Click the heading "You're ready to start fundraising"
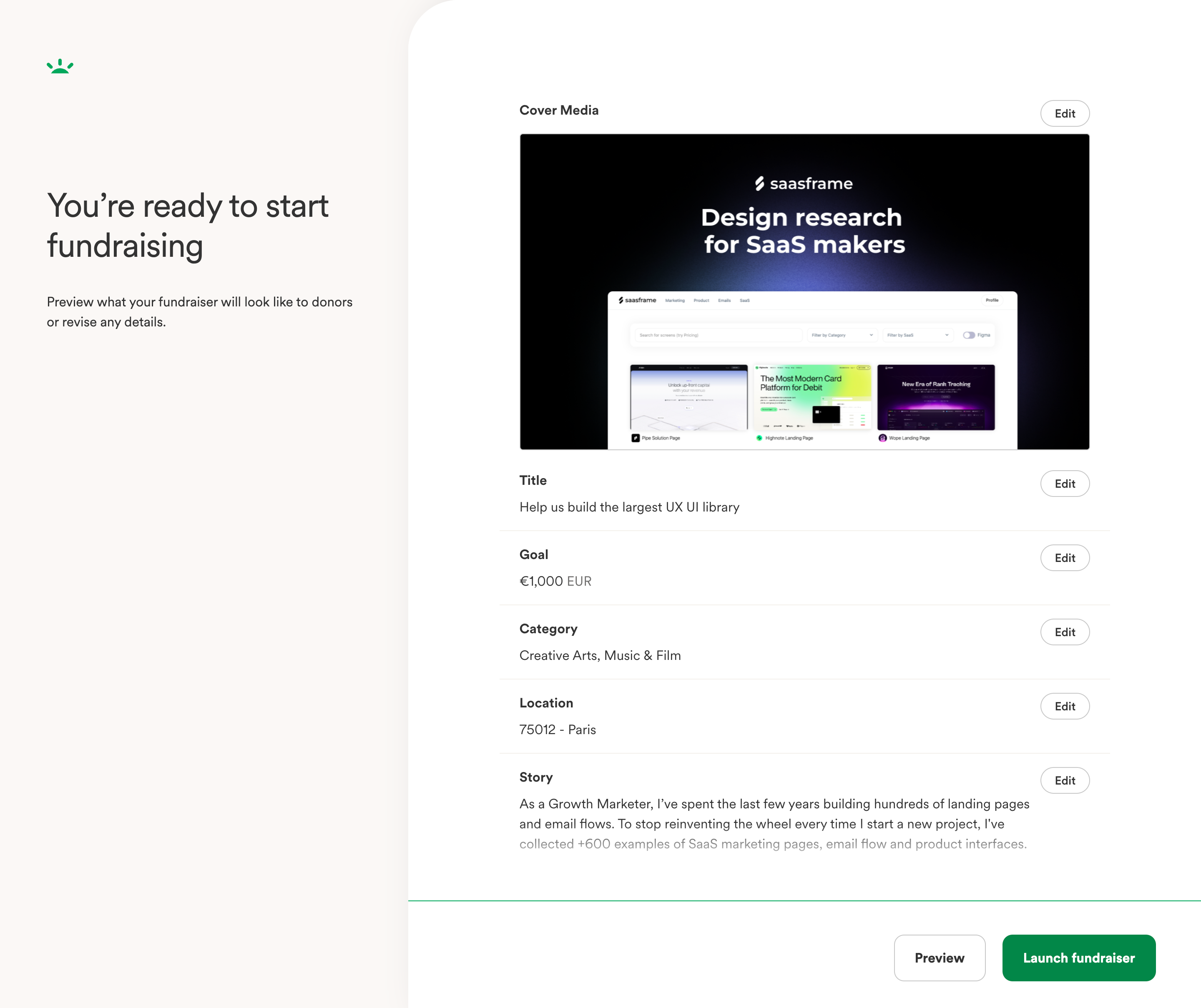 (x=188, y=226)
